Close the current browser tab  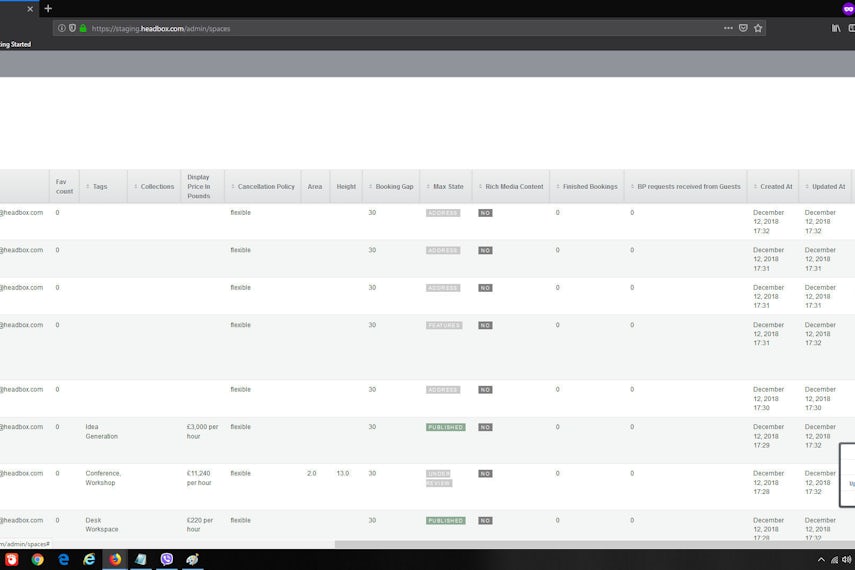pos(30,9)
